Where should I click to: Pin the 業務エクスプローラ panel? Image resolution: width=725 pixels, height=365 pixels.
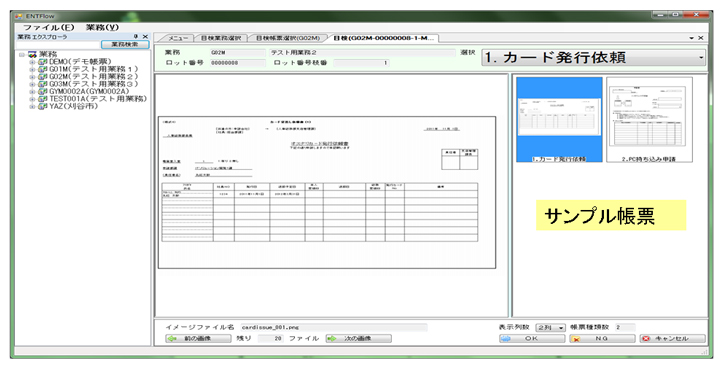(x=136, y=37)
